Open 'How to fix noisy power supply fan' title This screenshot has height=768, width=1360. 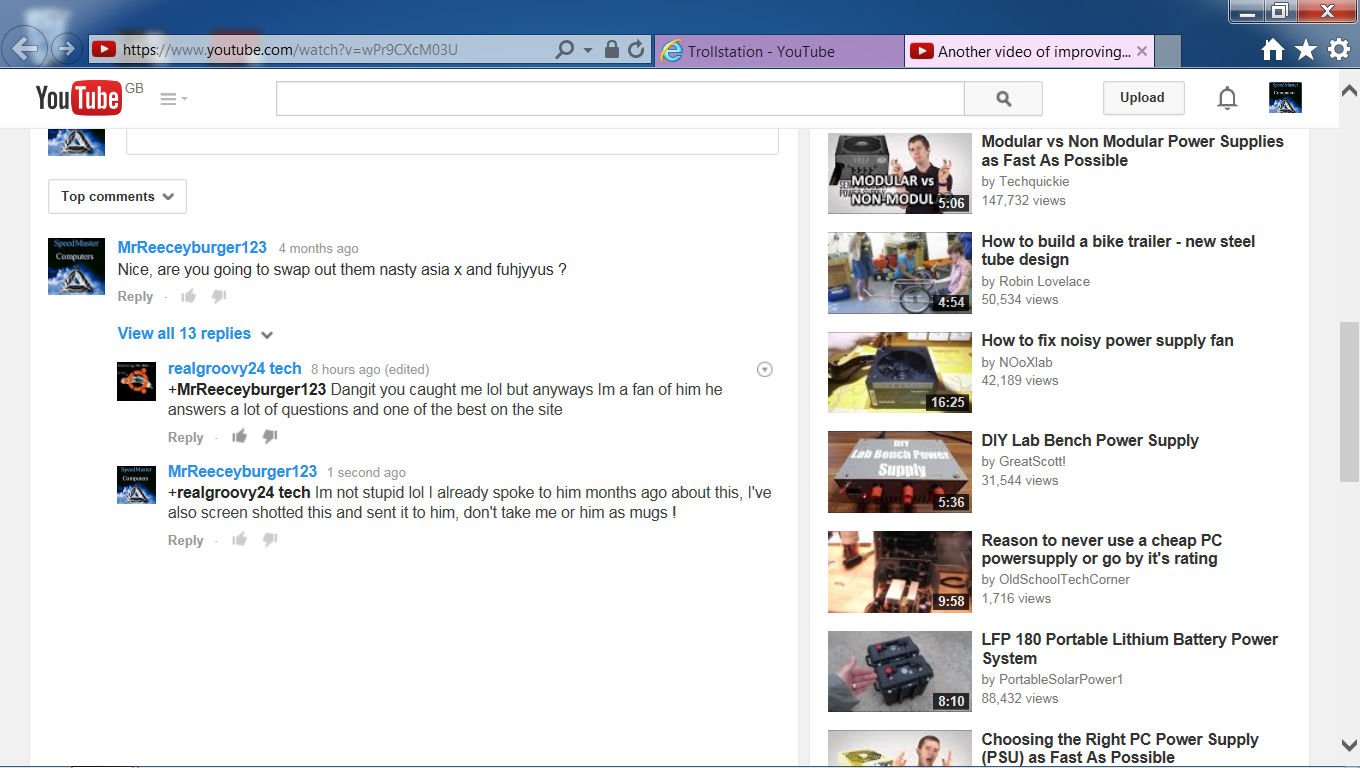[x=1108, y=341]
